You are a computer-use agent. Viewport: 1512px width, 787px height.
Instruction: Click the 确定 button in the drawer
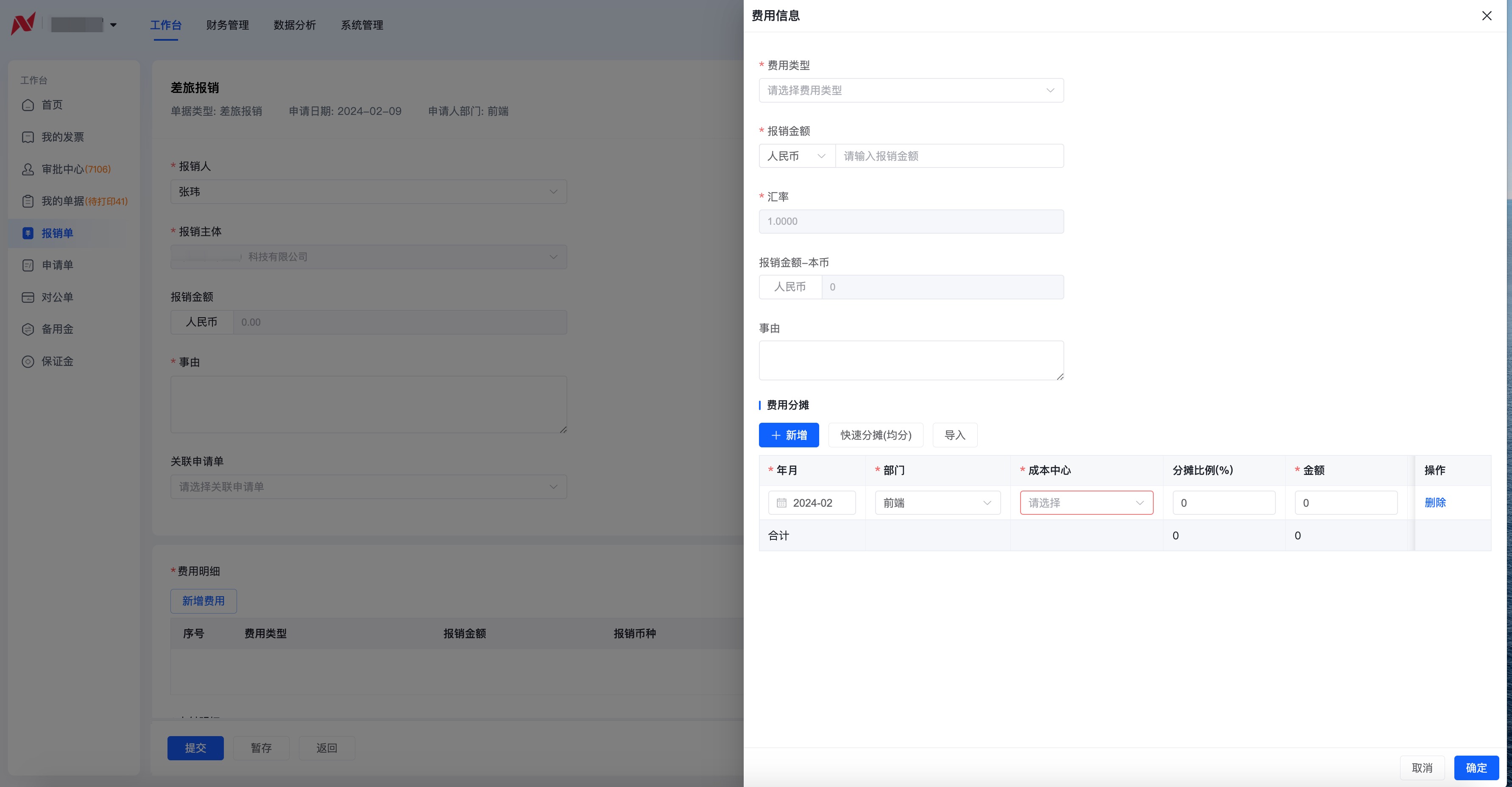point(1476,767)
